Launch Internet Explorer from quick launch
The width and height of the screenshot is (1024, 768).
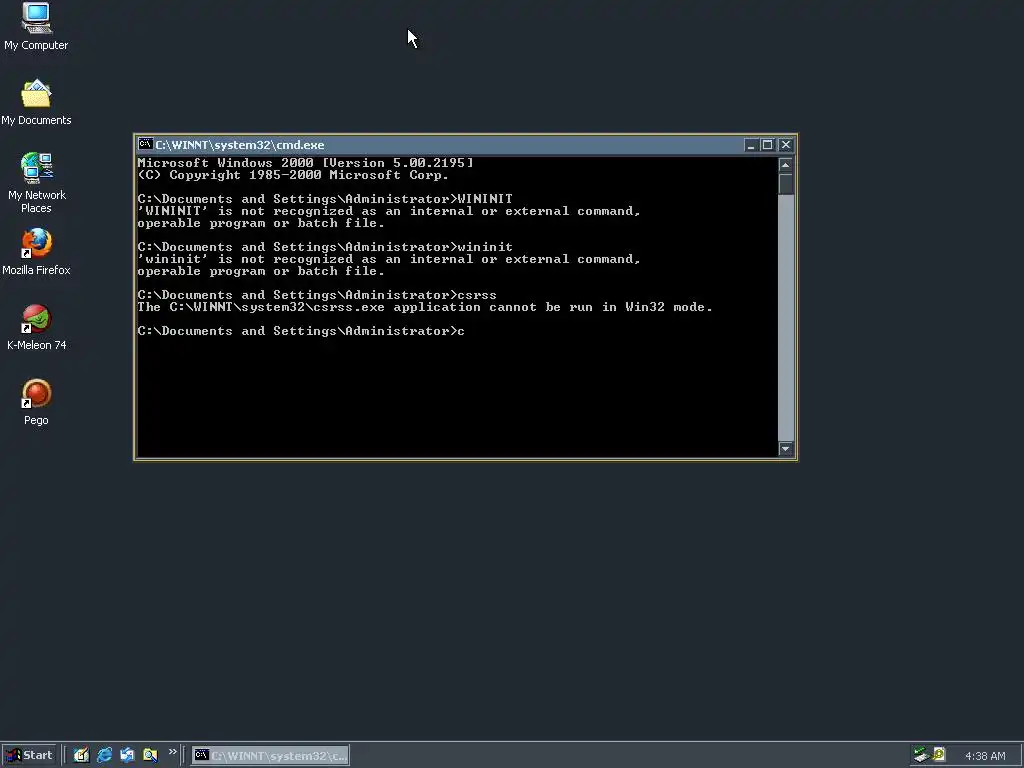pyautogui.click(x=104, y=755)
